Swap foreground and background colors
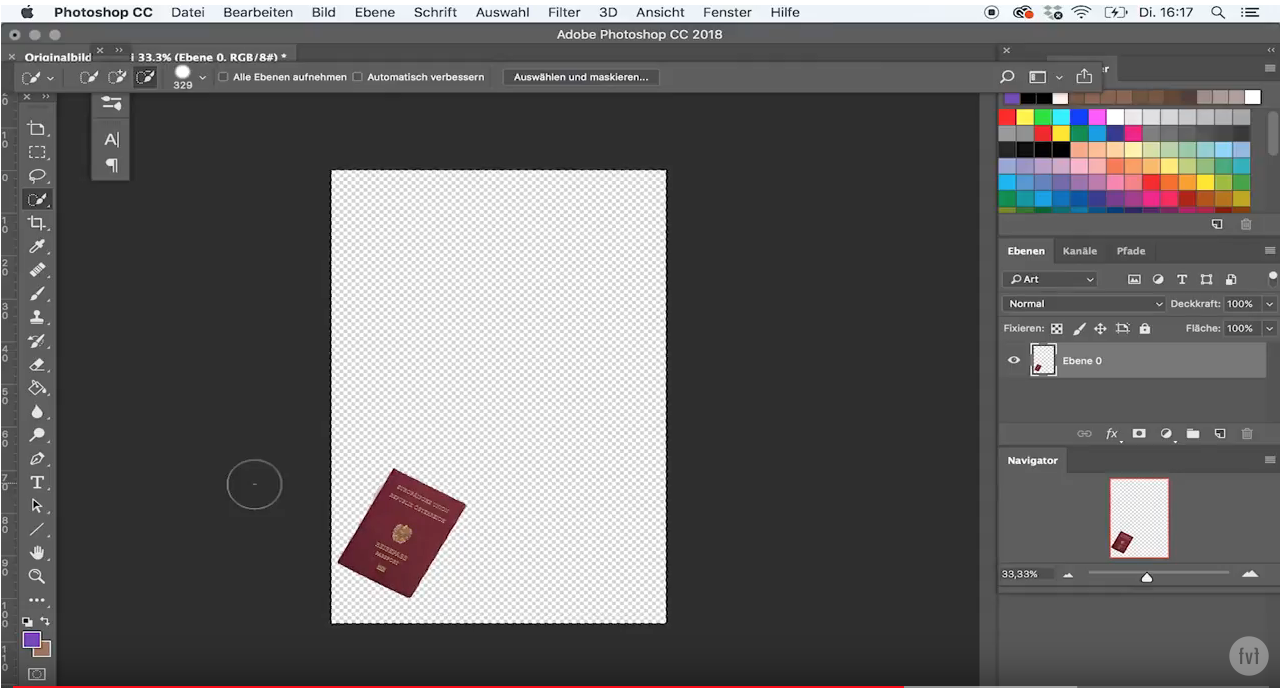This screenshot has height=688, width=1280. (x=45, y=622)
